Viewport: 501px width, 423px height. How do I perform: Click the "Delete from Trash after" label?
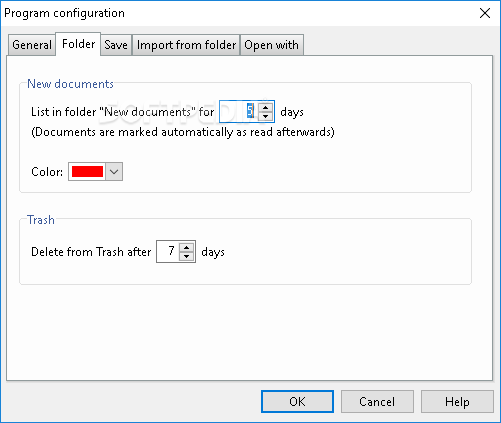91,252
